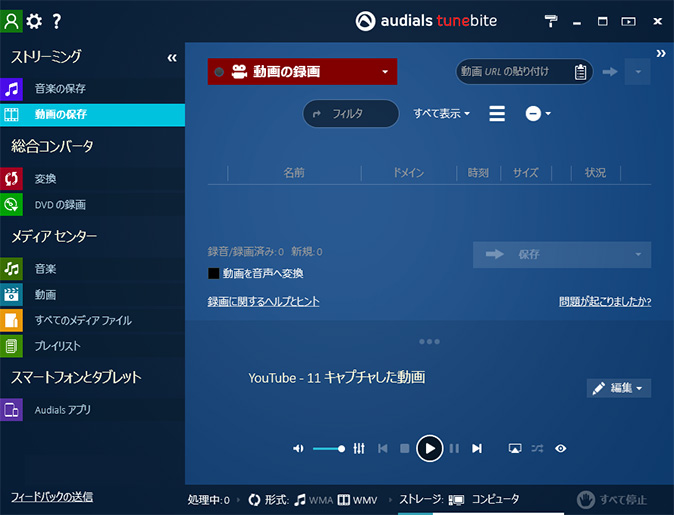Screen dimensions: 674x515
Task: Skip to next track
Action: tap(477, 449)
